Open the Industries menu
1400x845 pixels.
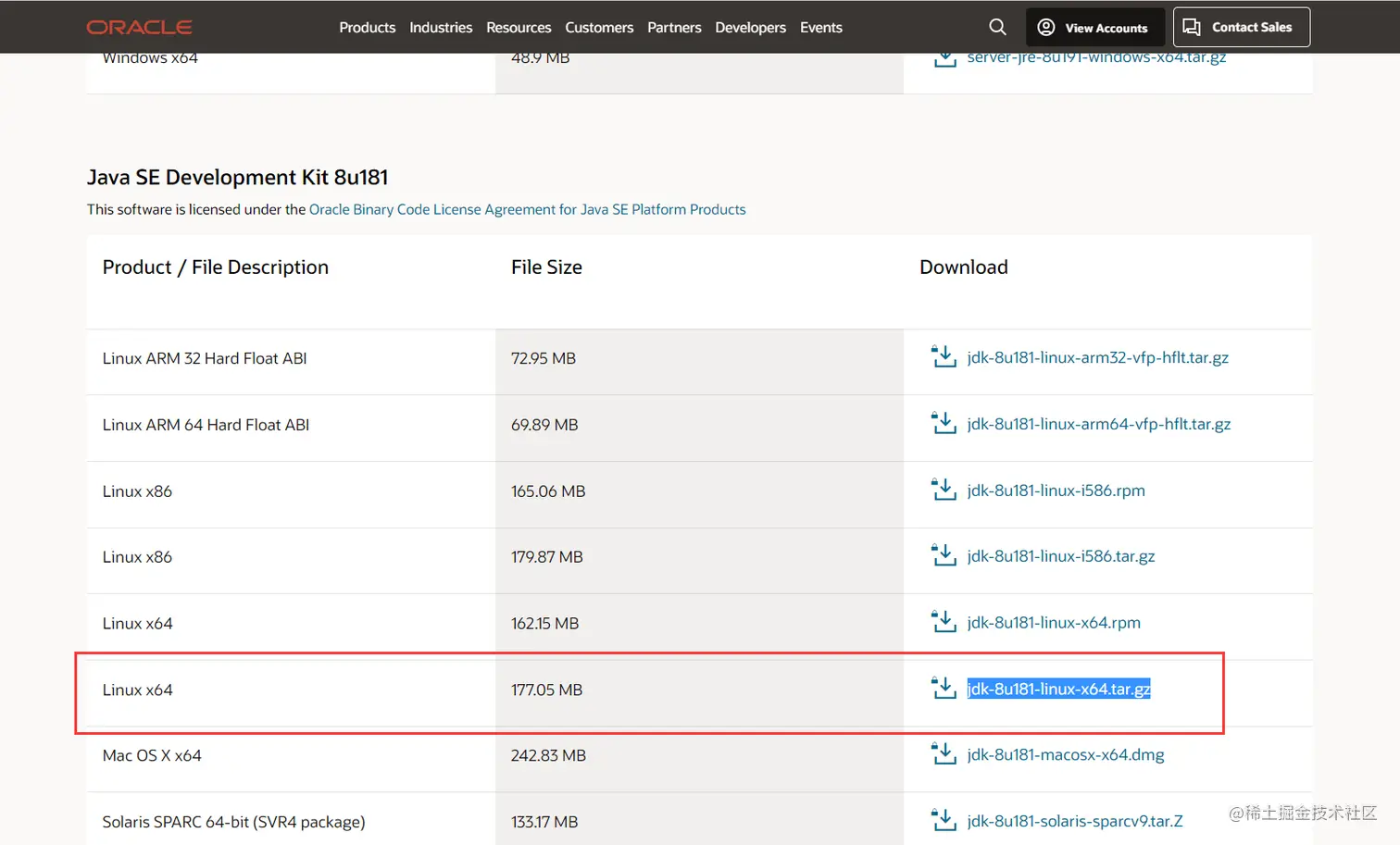[441, 28]
